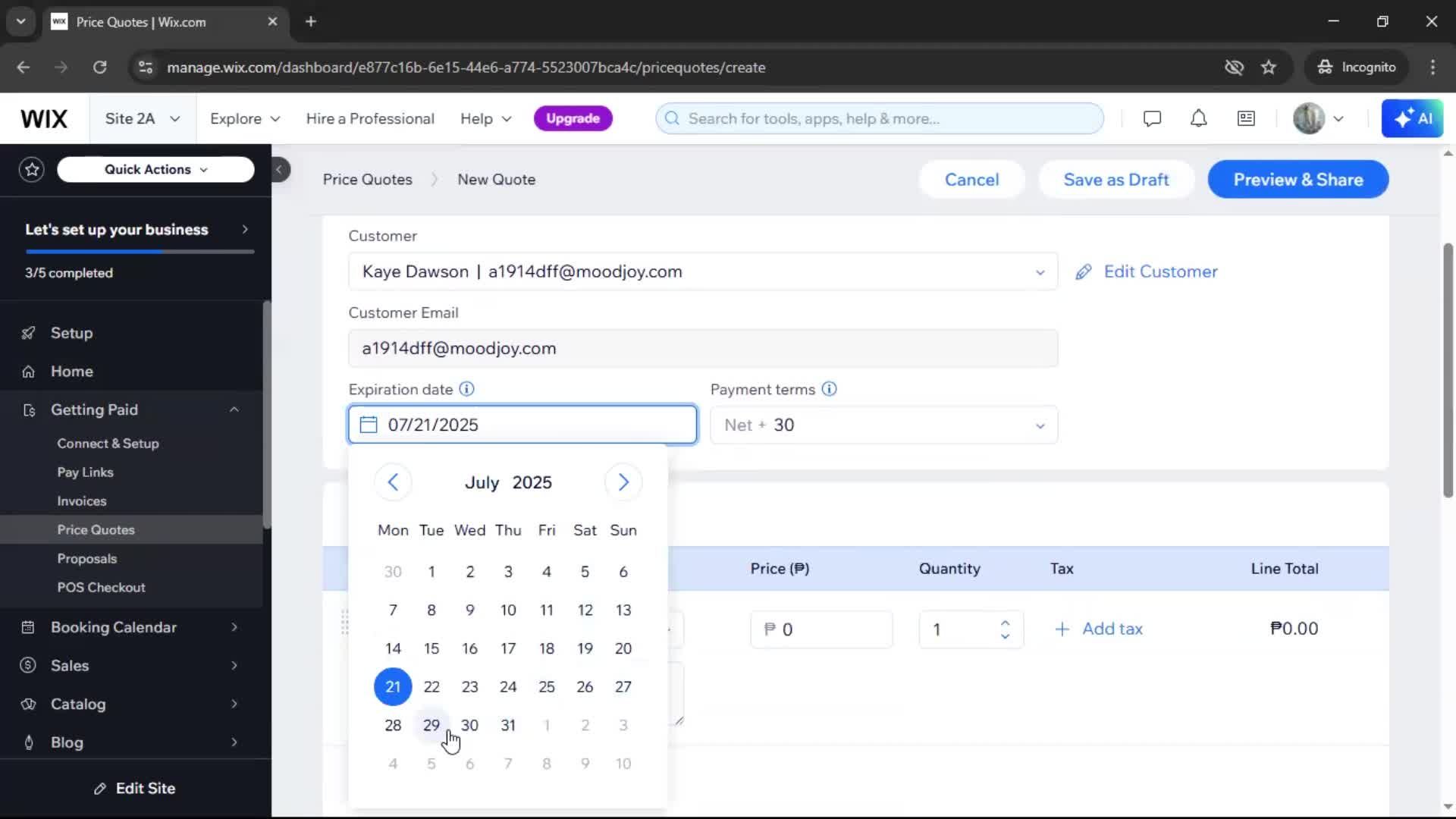
Task: Open the Site 2A site selector
Action: (143, 119)
